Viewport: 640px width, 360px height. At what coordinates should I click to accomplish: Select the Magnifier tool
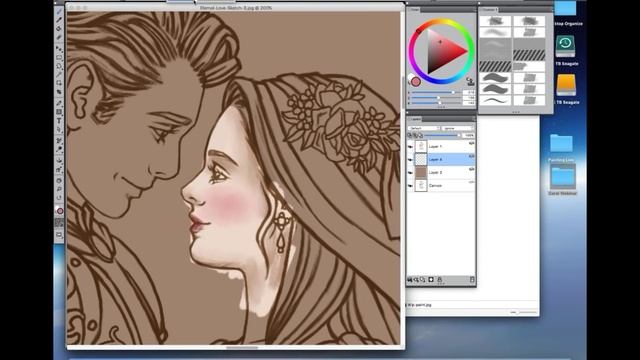click(59, 189)
